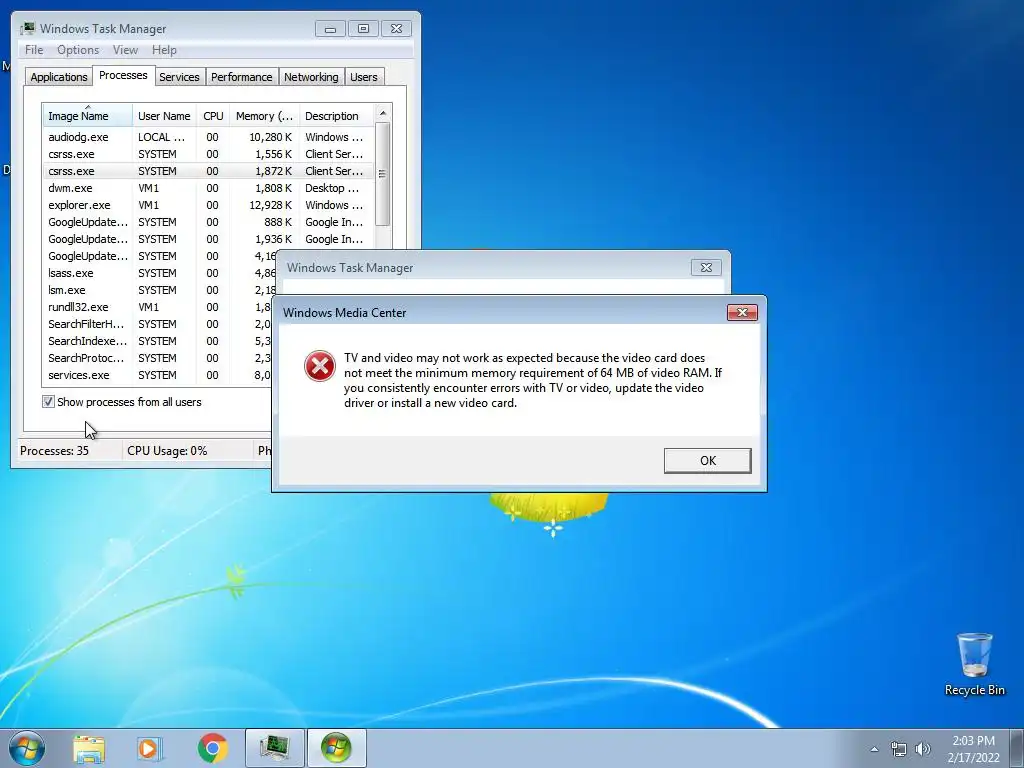Open Windows Explorer from the taskbar
1024x768 pixels.
89,748
